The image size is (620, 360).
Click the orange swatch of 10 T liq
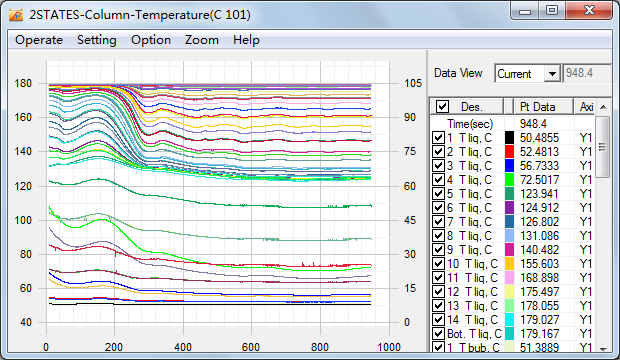(509, 263)
